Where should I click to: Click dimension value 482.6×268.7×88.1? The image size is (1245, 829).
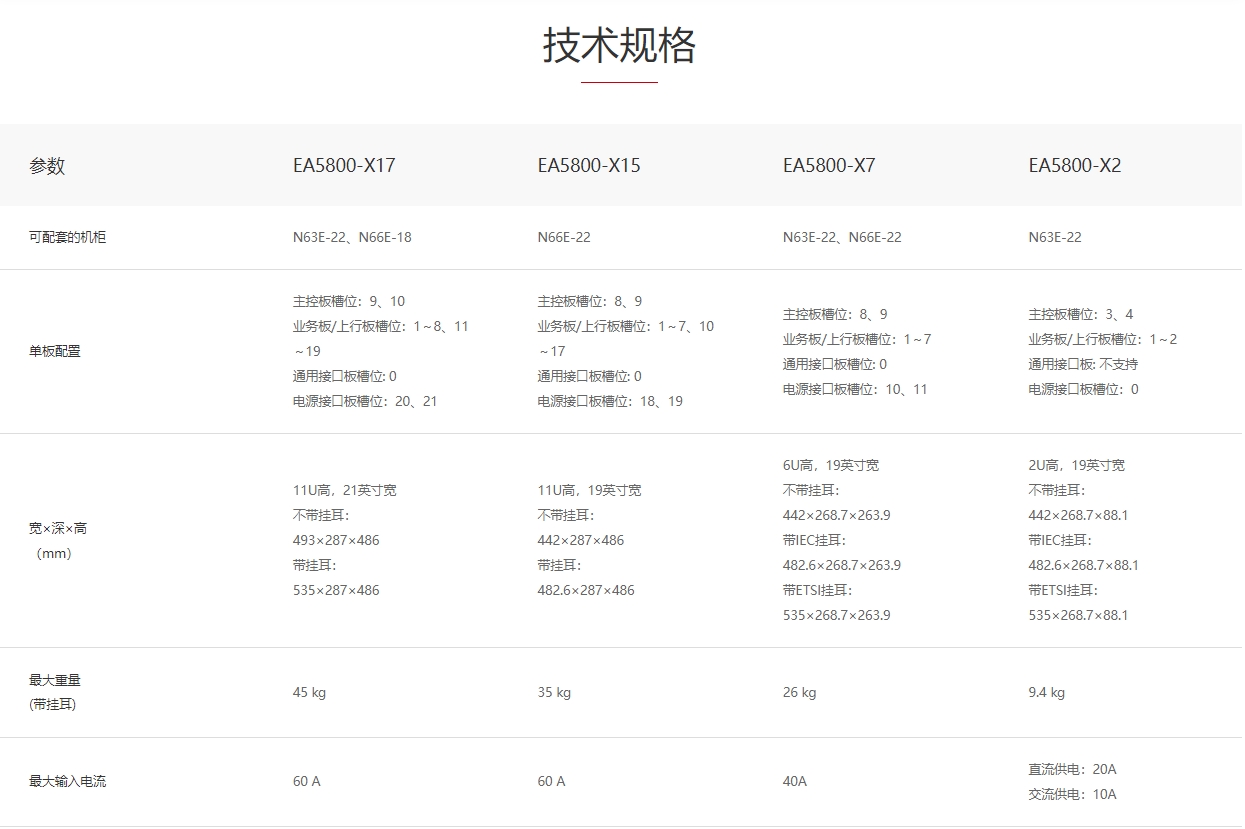[x=1084, y=566]
